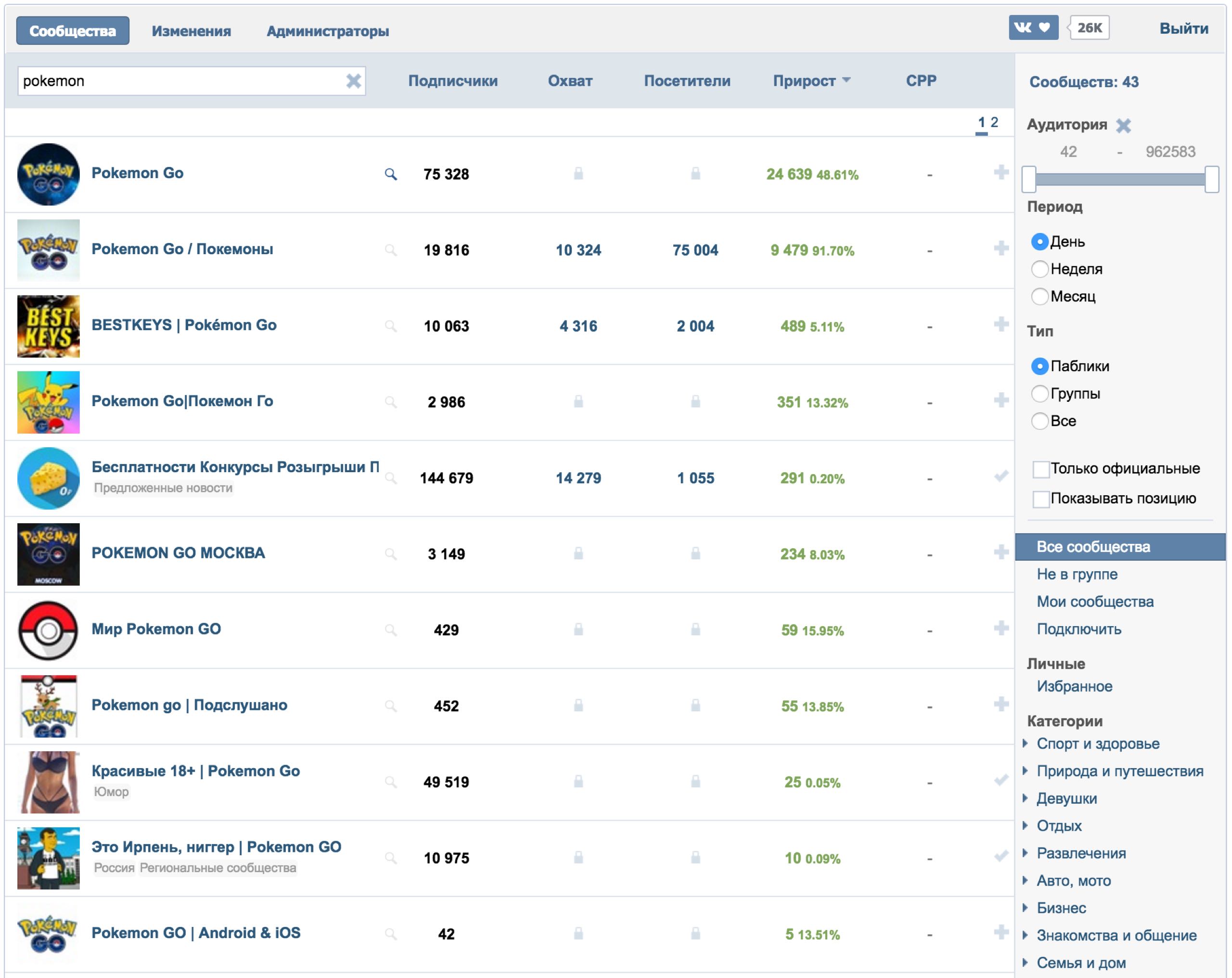
Task: Click checkmark icon in Красивые 18+ row
Action: tap(1001, 780)
